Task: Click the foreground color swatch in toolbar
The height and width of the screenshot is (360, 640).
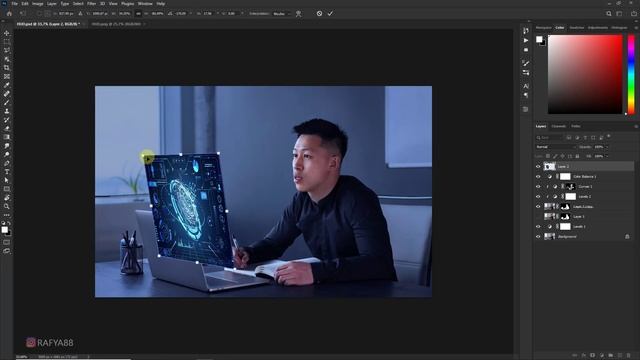Action: coord(4,230)
